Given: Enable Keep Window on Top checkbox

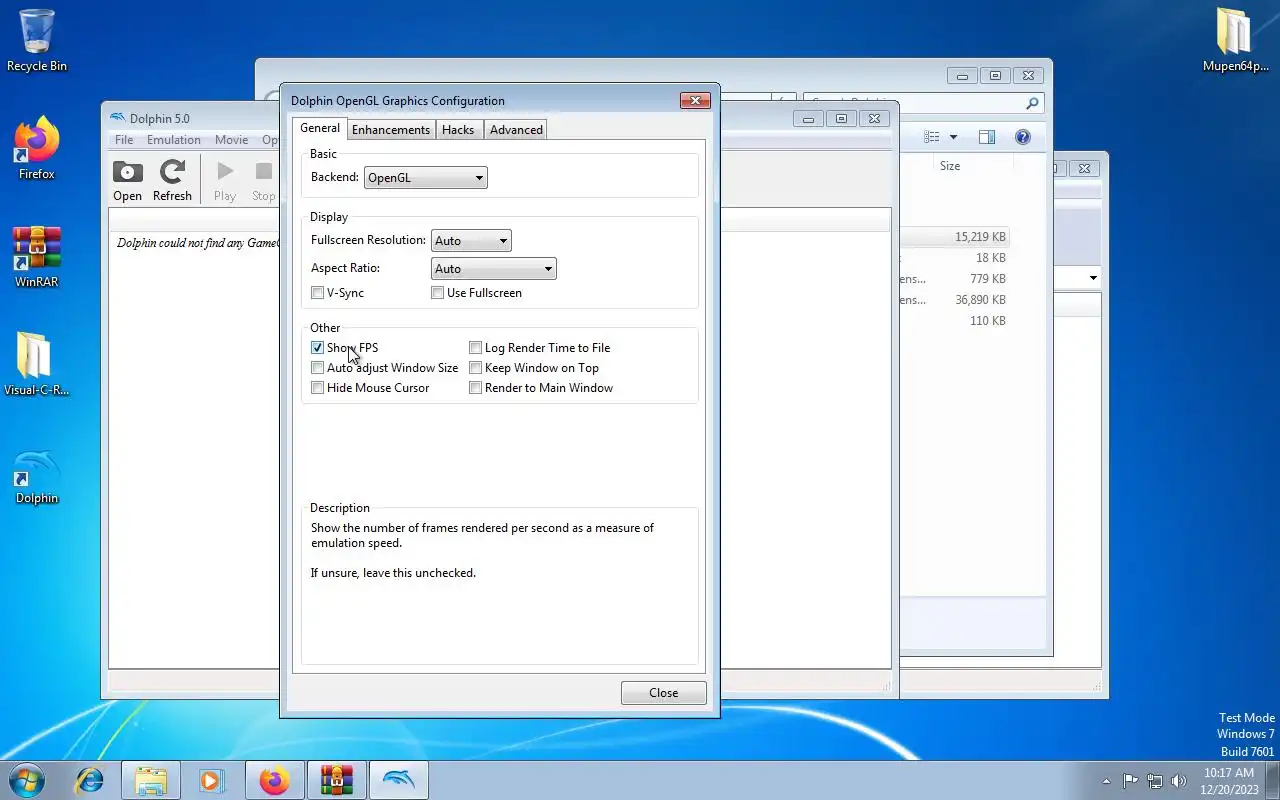Looking at the screenshot, I should (x=475, y=368).
